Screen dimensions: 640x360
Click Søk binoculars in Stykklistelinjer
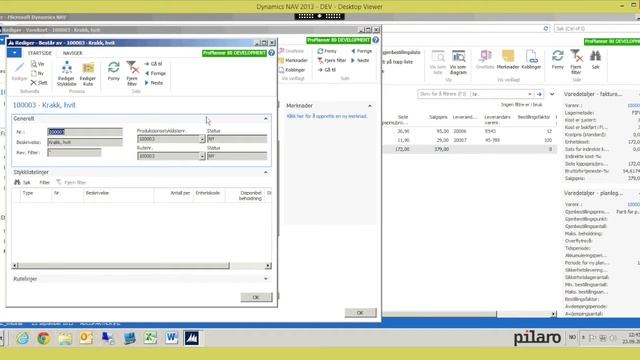point(22,182)
